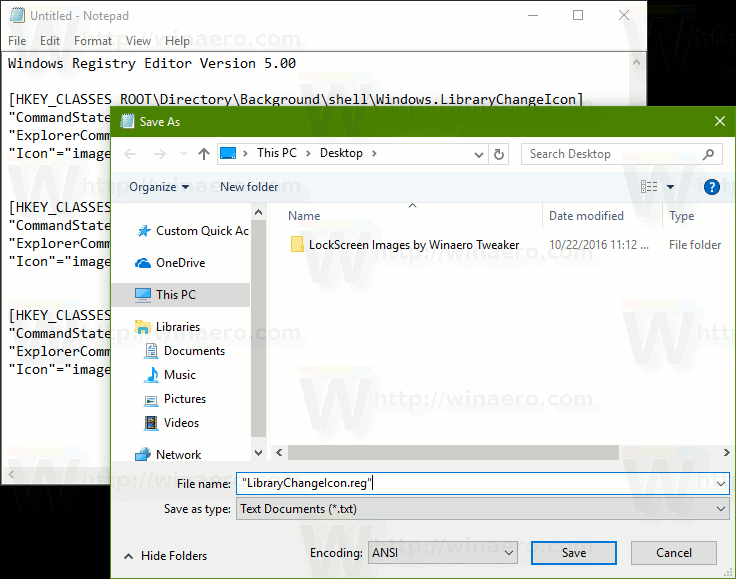Click Windows Registry Editor Version text line
This screenshot has width=736, height=579.
(152, 63)
